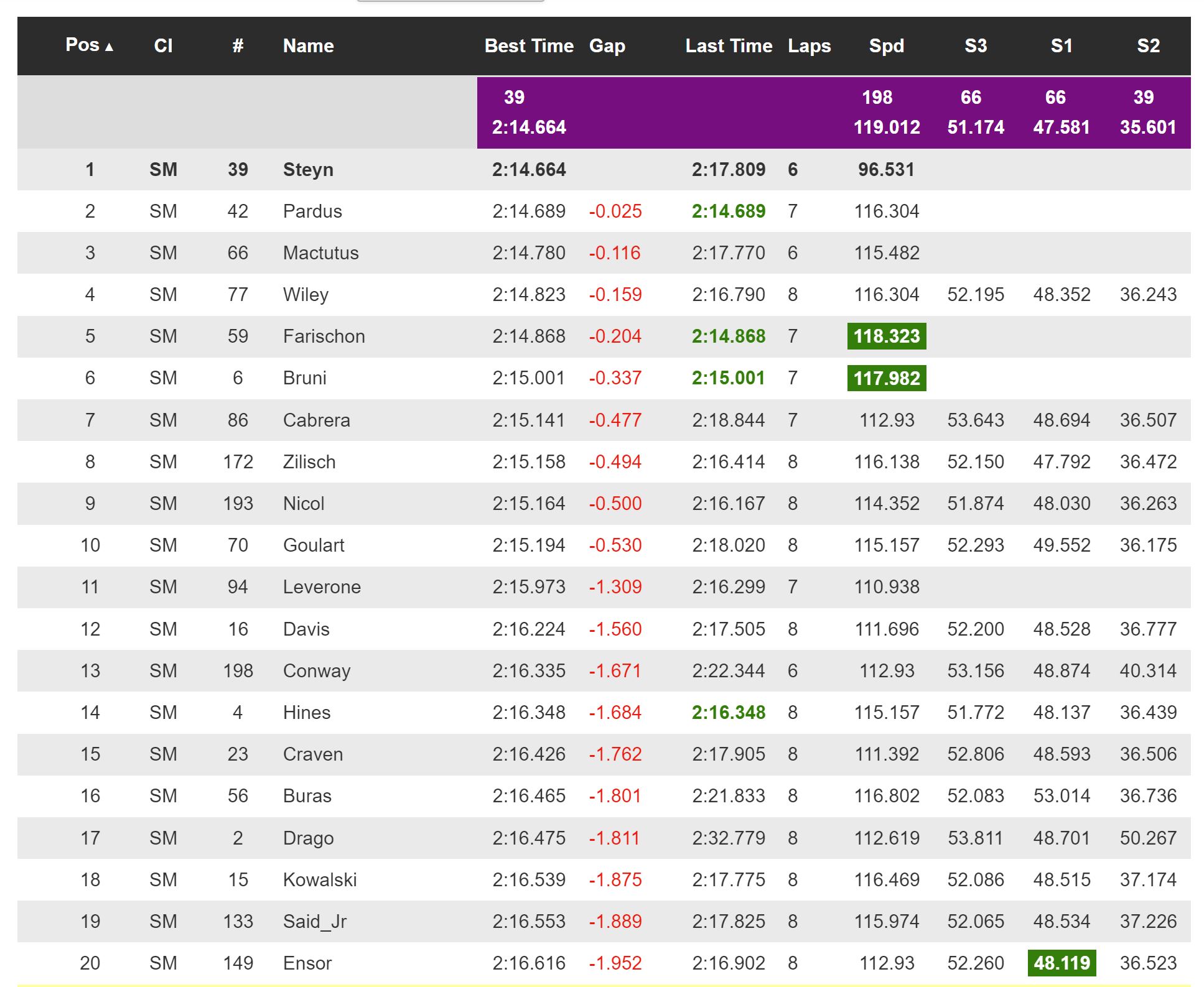Select driver name Mactutus

[320, 253]
